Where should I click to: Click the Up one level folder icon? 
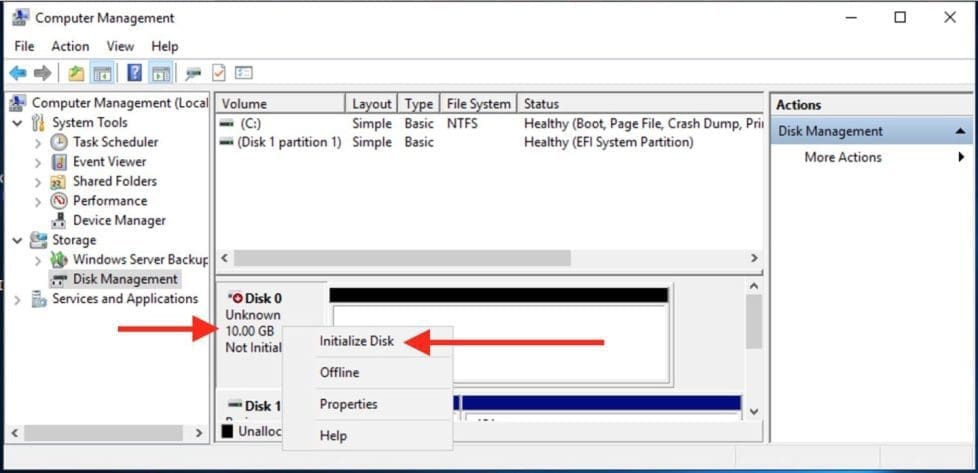click(x=76, y=73)
